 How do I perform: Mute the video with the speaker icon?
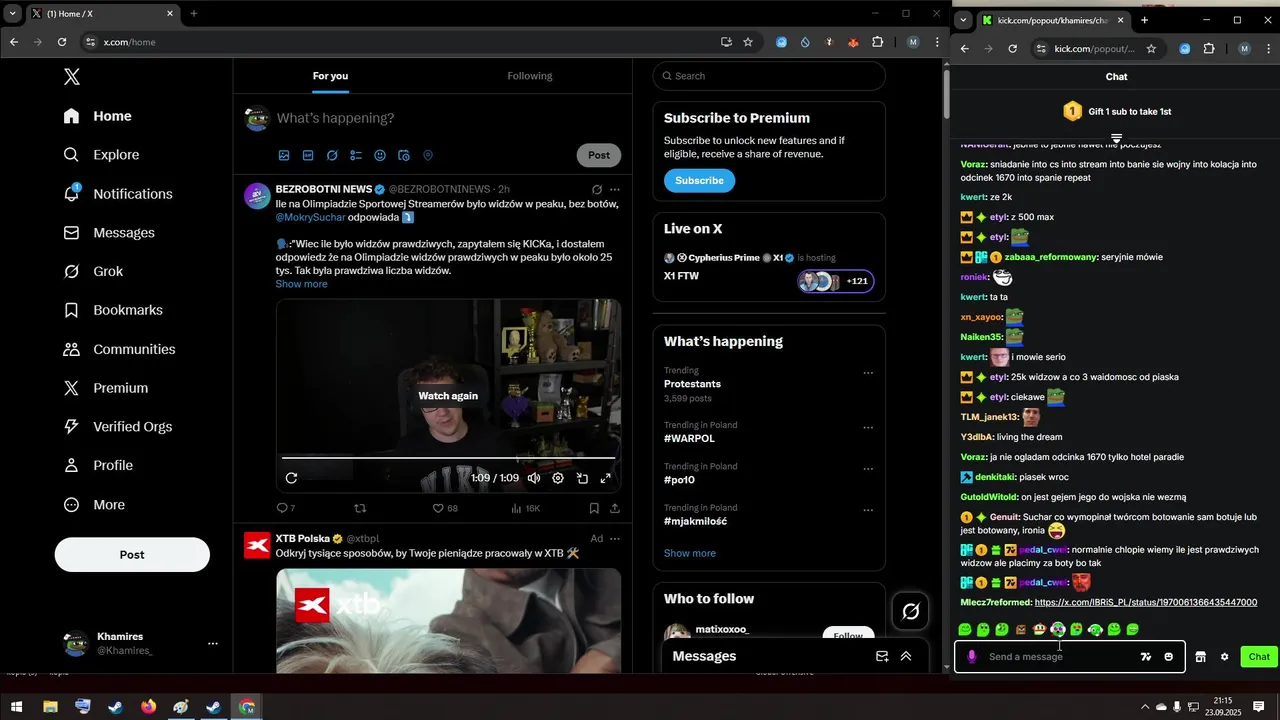pyautogui.click(x=534, y=478)
